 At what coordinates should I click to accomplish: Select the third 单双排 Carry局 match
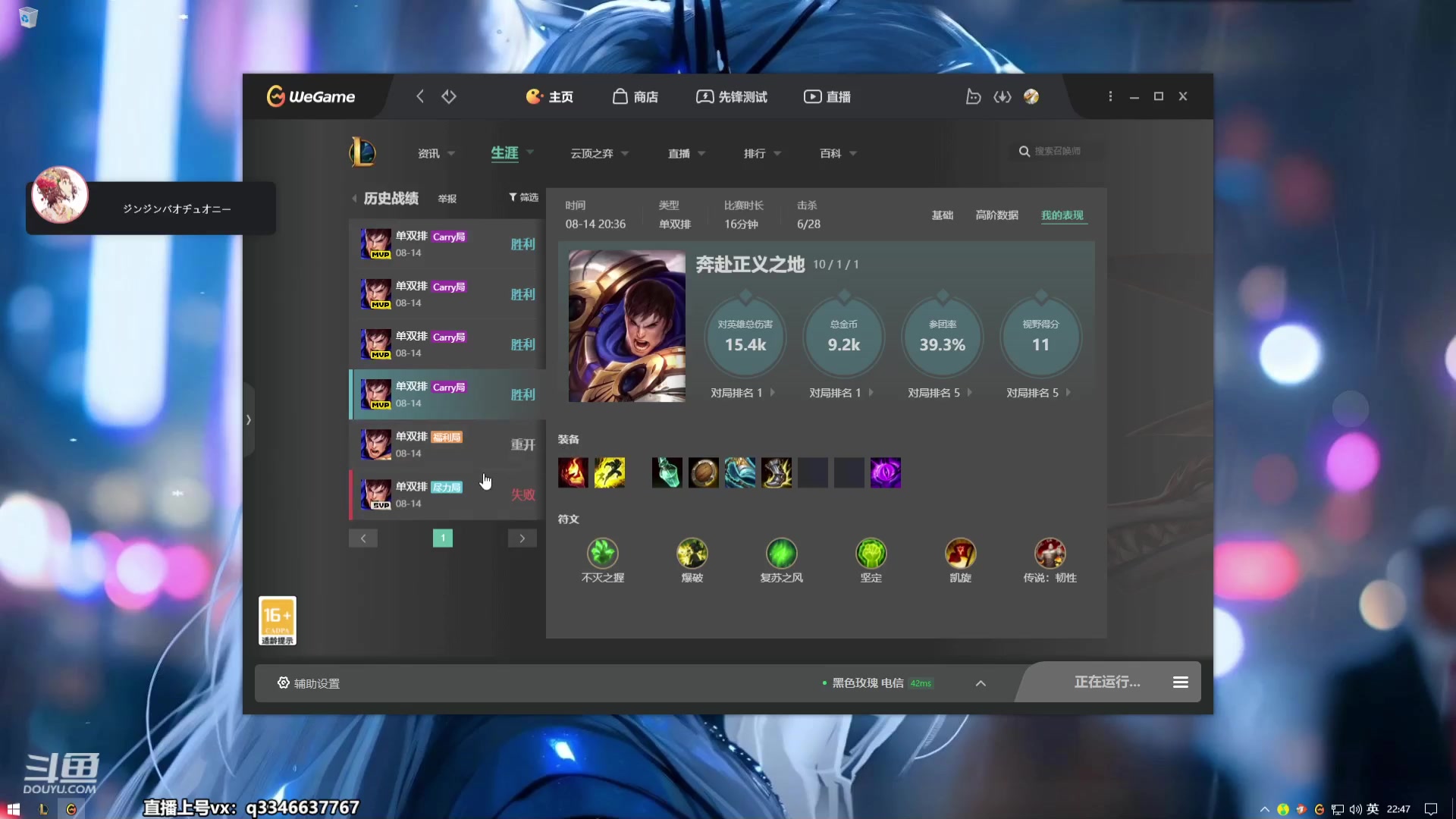coord(447,344)
